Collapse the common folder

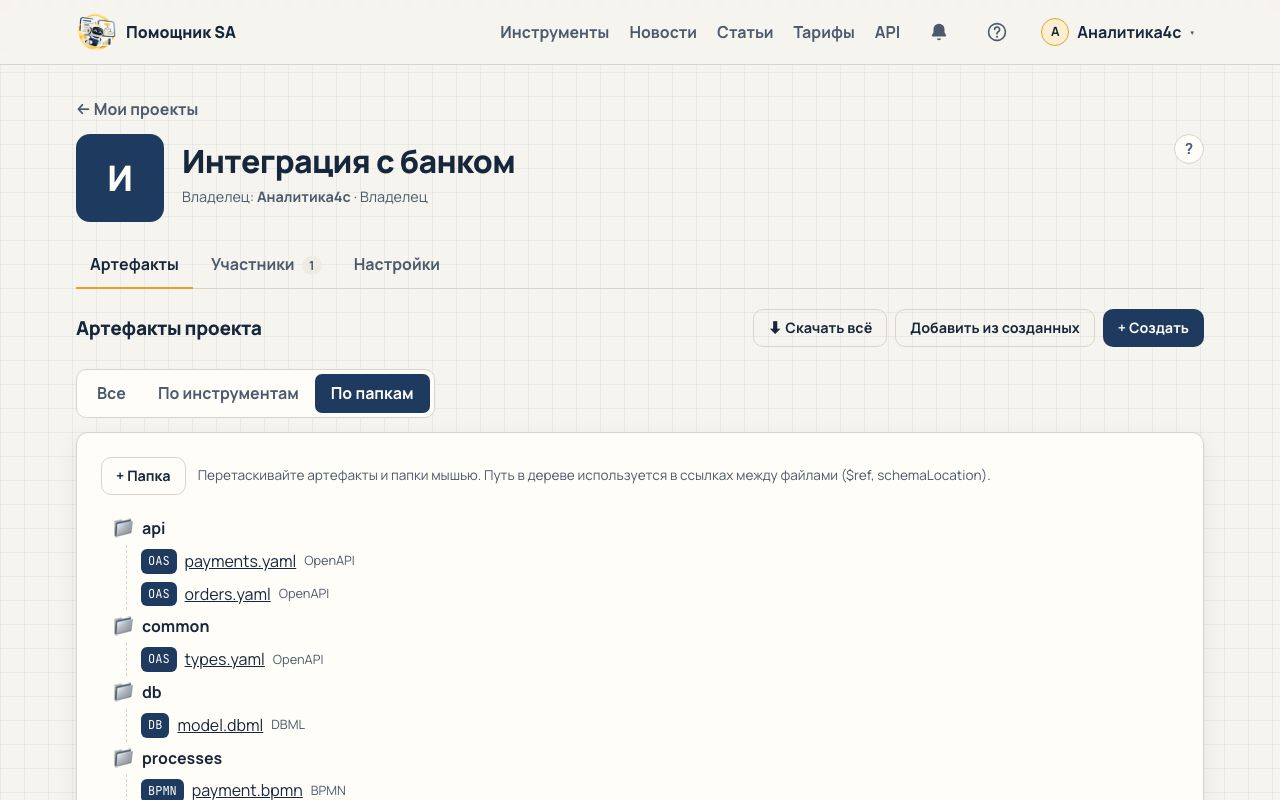click(x=176, y=626)
